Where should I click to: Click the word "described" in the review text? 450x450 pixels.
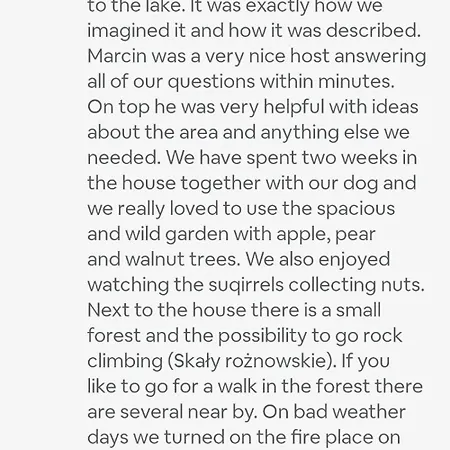click(373, 30)
